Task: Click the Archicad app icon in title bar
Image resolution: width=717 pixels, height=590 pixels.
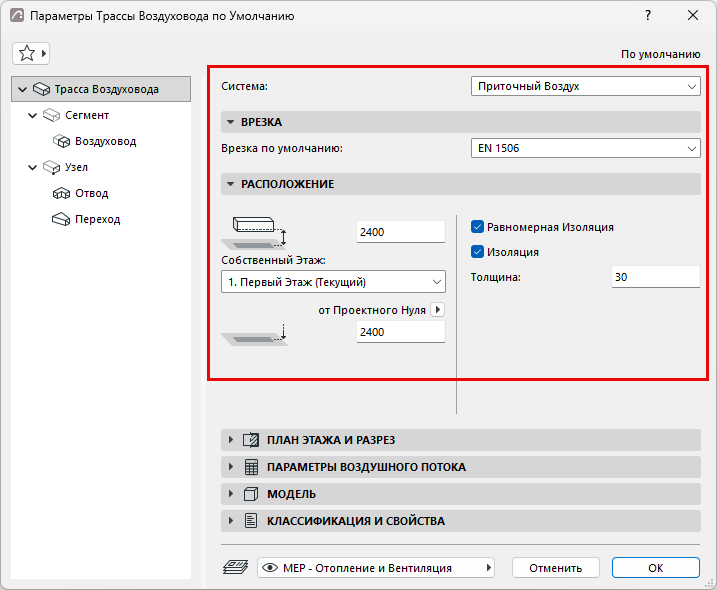Action: tap(17, 15)
